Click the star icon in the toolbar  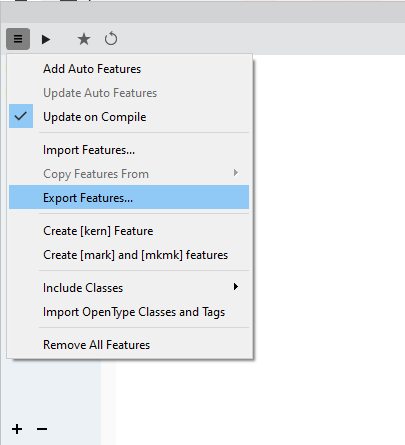tap(84, 39)
